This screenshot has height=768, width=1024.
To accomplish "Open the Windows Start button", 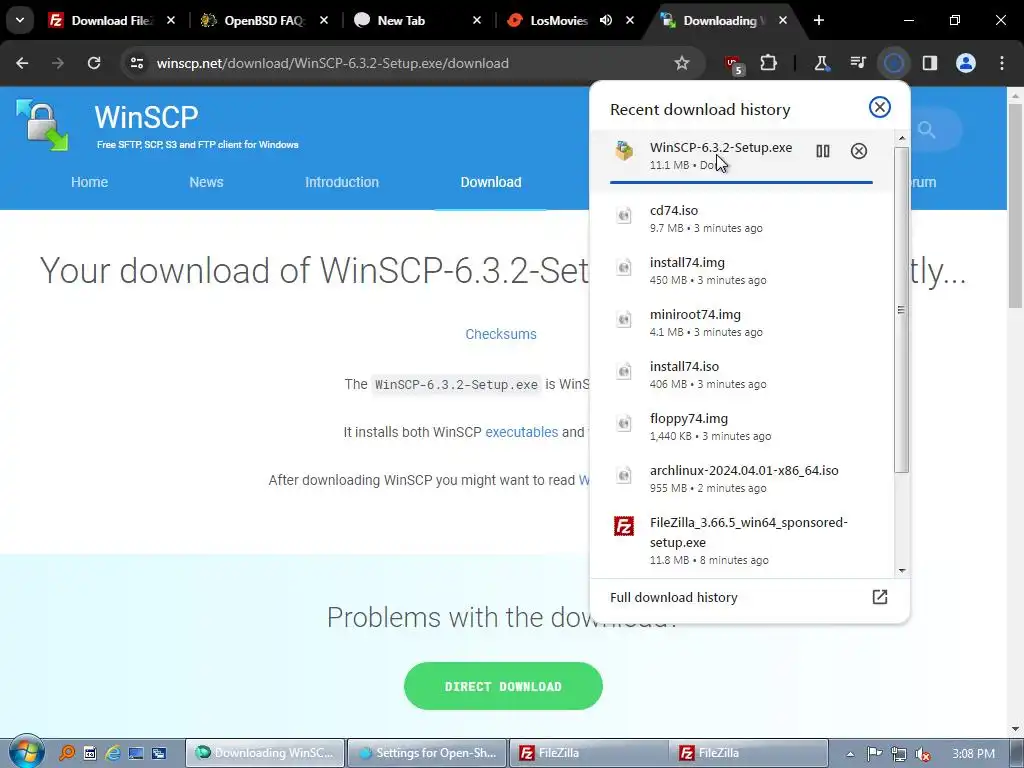I will point(26,752).
